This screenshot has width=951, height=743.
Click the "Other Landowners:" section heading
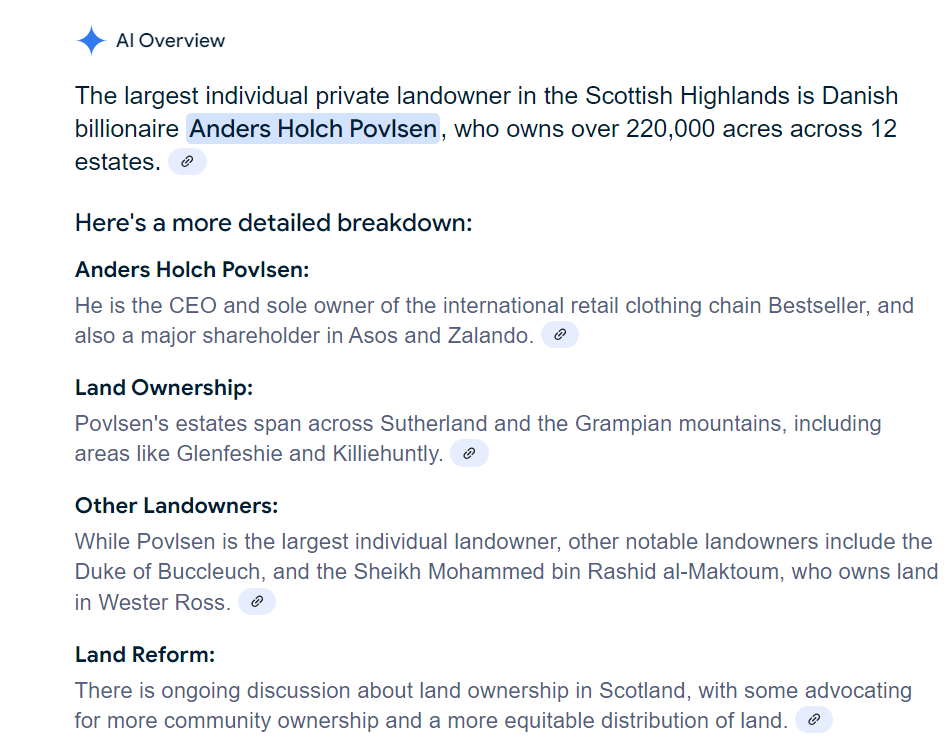coord(176,506)
